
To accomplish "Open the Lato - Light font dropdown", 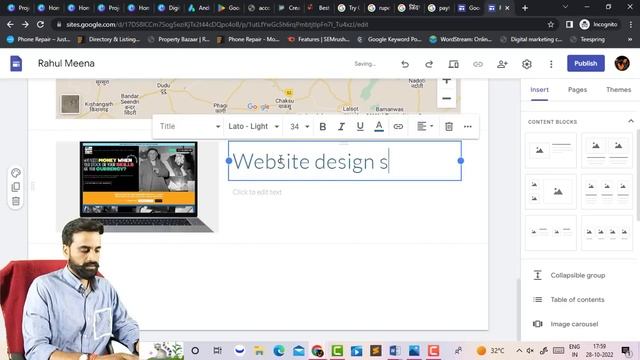I will (253, 127).
